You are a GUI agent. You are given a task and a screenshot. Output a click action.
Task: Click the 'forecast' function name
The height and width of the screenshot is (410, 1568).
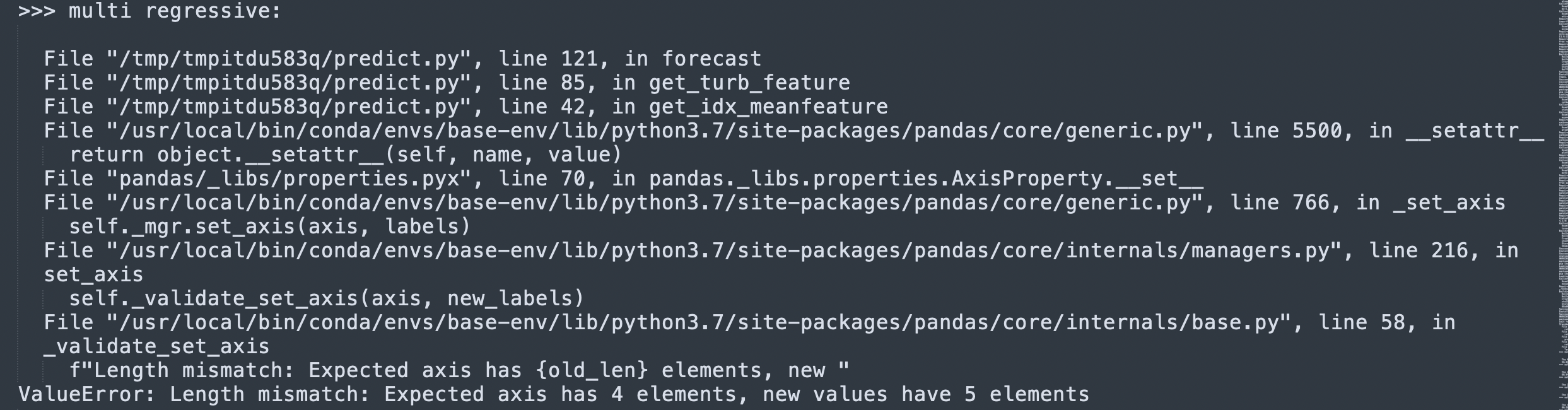point(711,59)
